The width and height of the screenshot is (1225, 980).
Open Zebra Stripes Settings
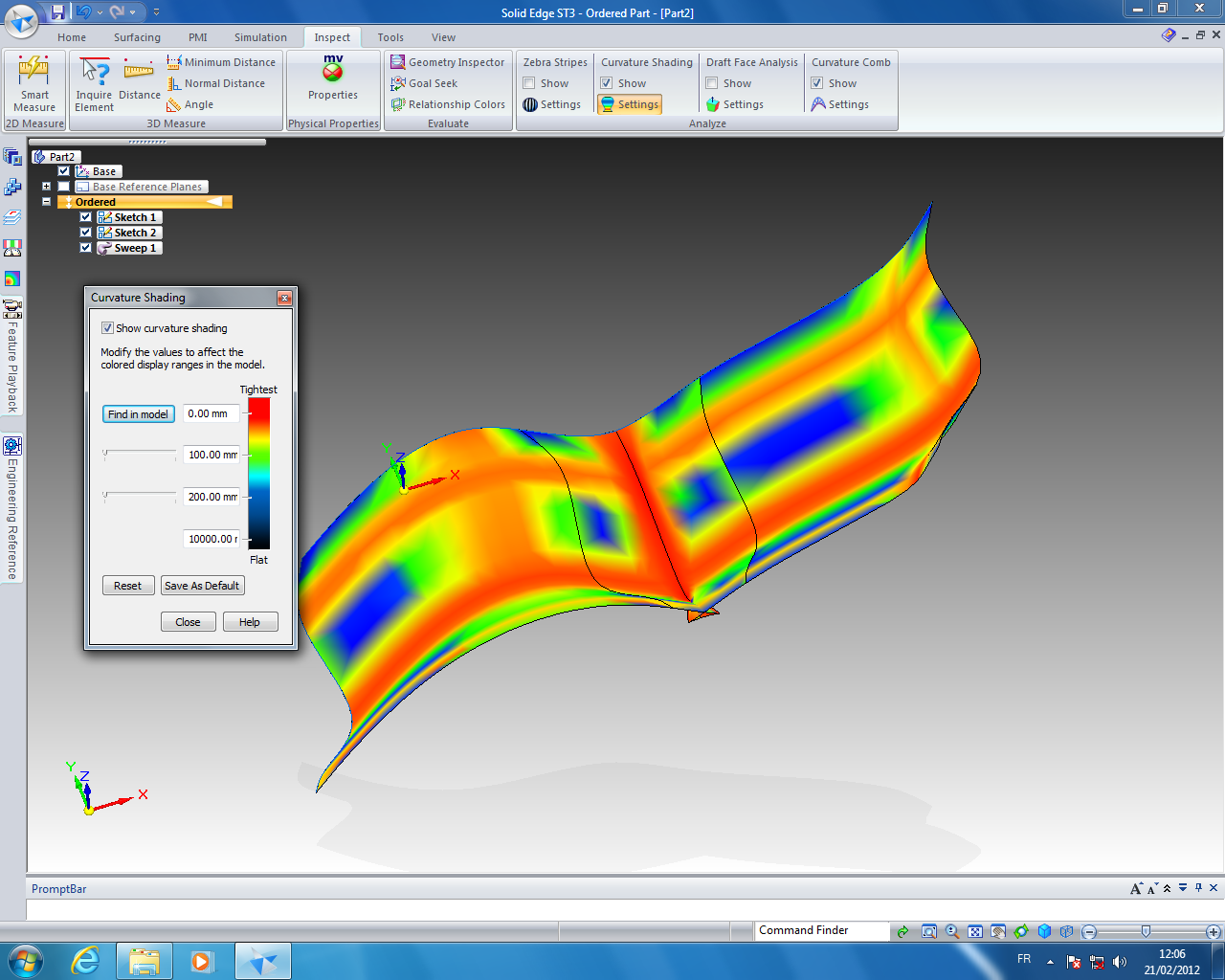552,104
